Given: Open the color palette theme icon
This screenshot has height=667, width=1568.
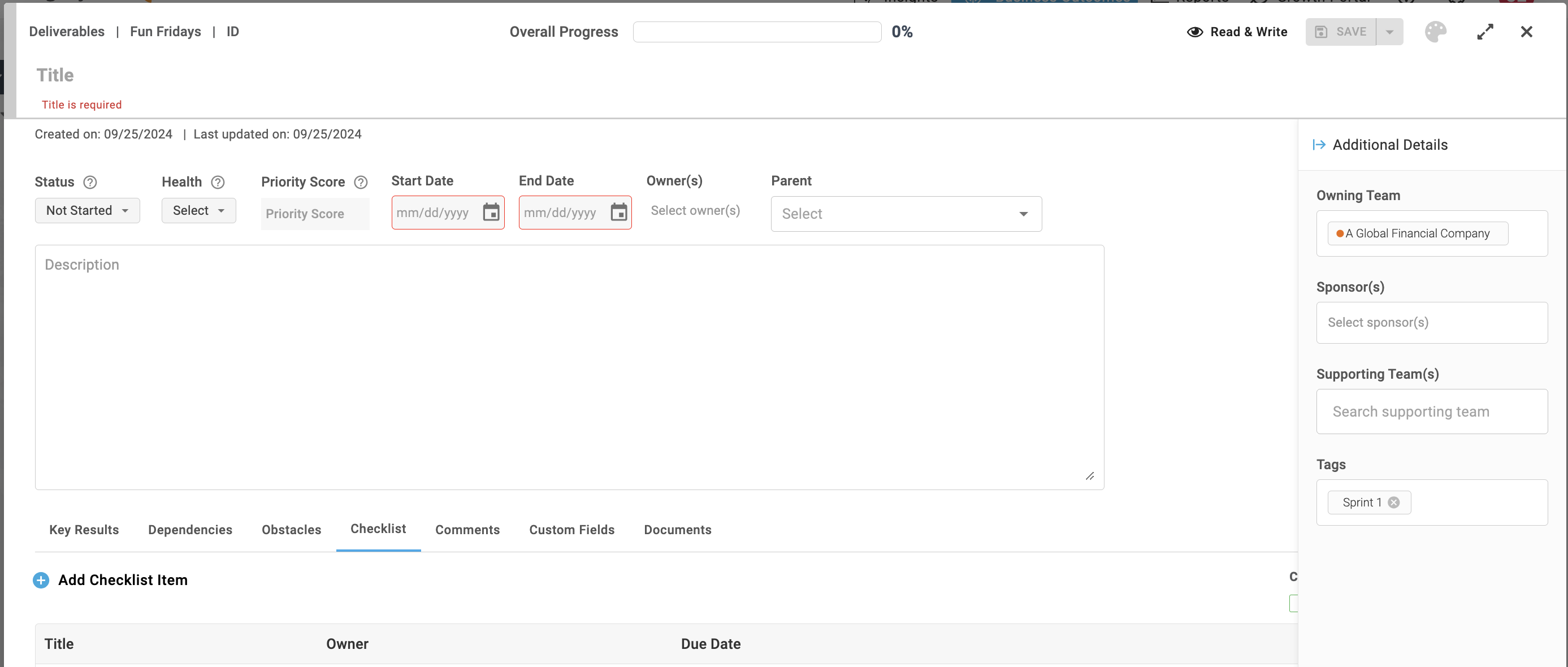Looking at the screenshot, I should coord(1435,32).
